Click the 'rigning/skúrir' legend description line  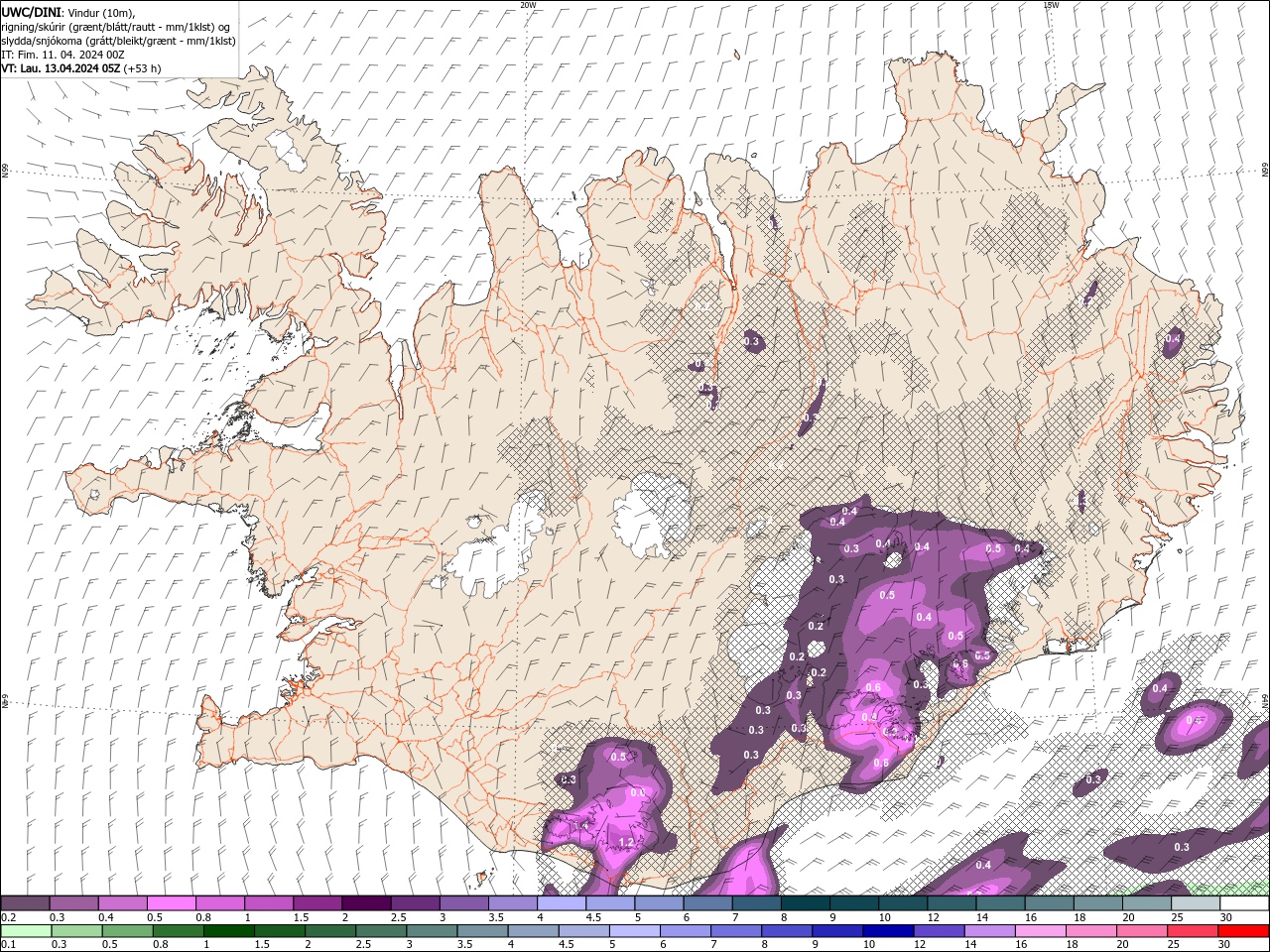click(115, 27)
